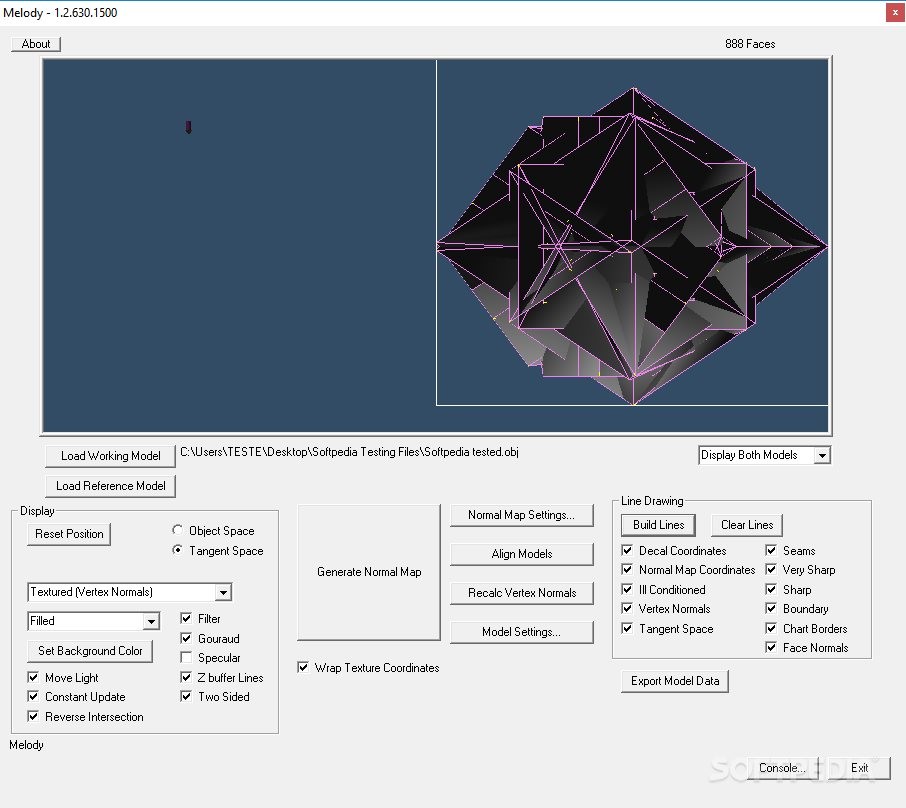This screenshot has width=906, height=808.
Task: Open the Display Both Models dropdown
Action: coord(822,455)
